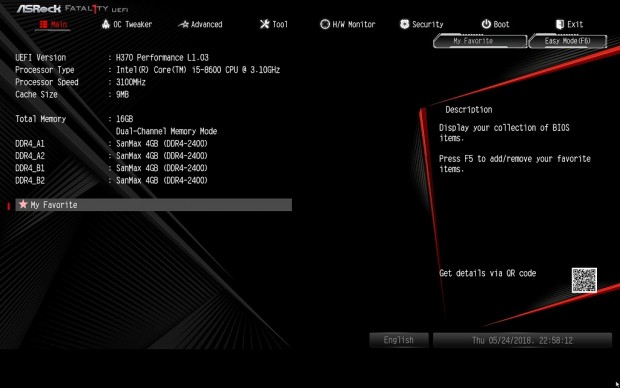620x388 pixels.
Task: Click the Total Memory label
Action: [40, 119]
